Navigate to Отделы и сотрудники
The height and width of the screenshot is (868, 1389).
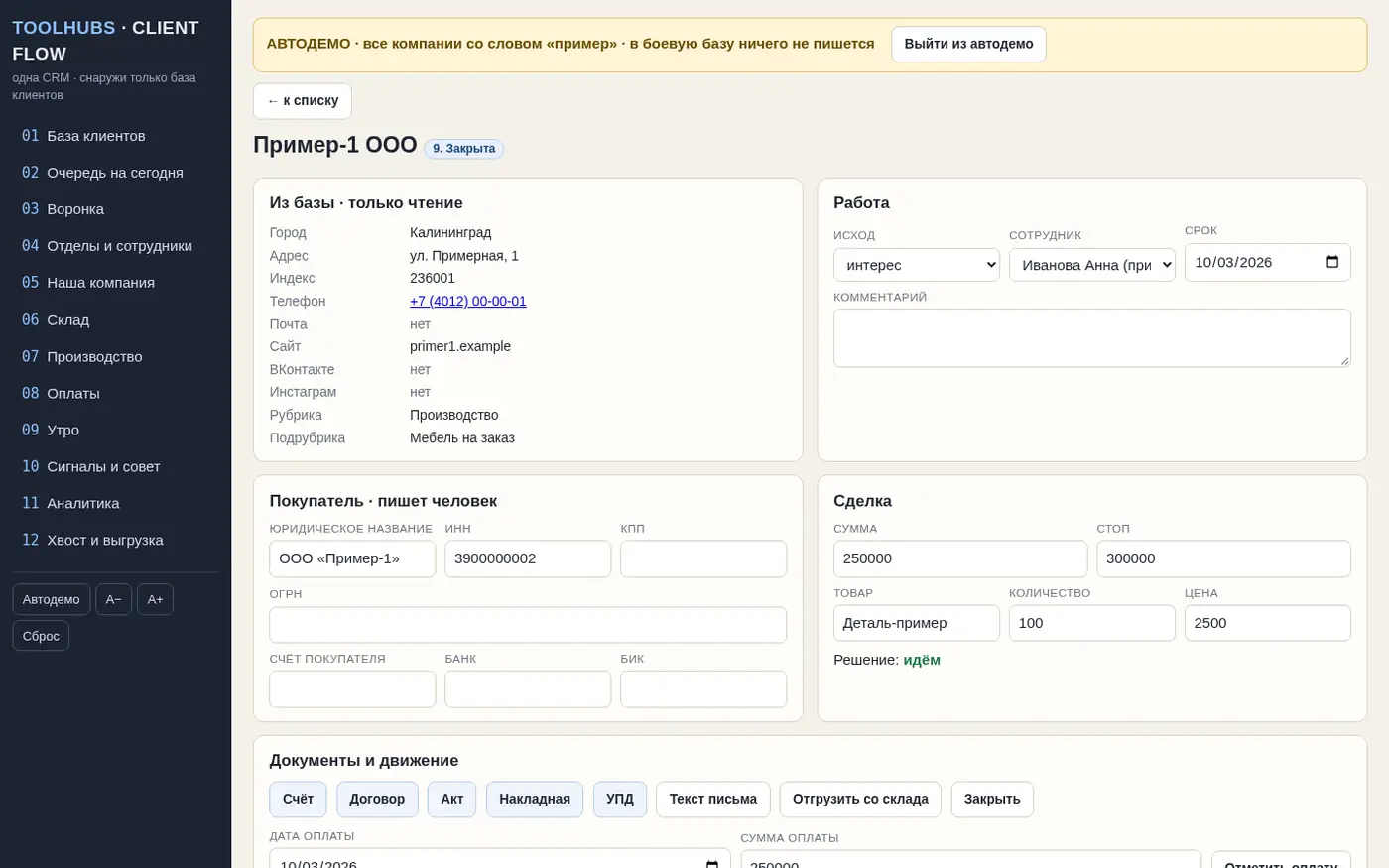pos(115,246)
